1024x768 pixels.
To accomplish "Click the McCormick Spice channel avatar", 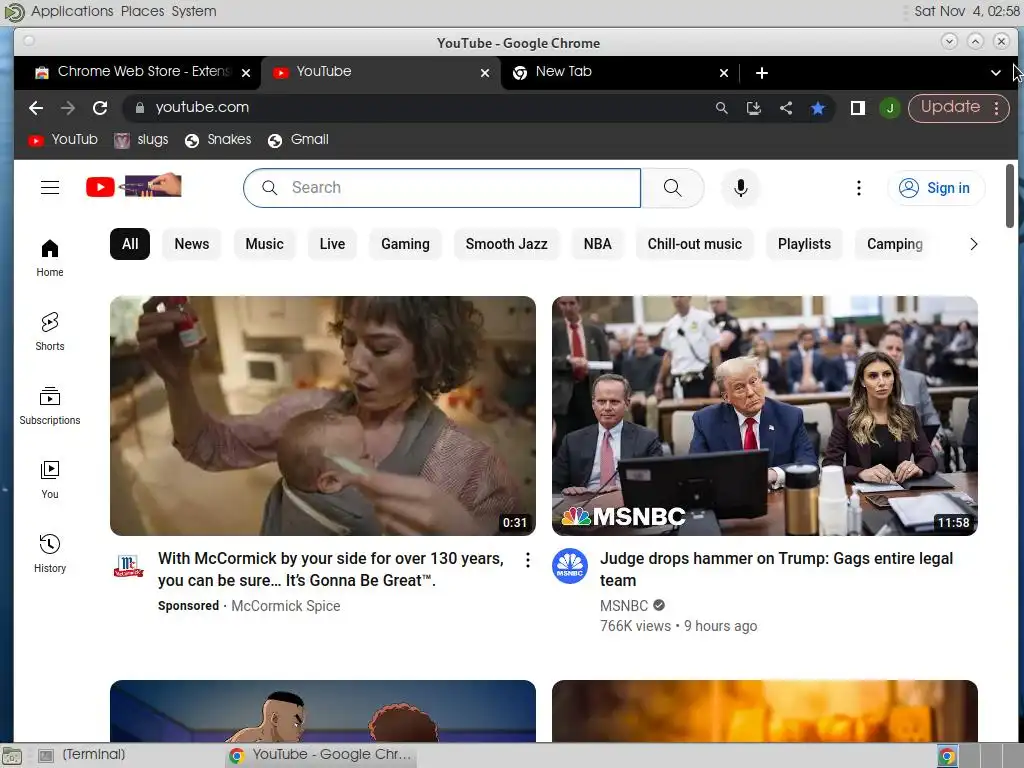I will point(129,566).
